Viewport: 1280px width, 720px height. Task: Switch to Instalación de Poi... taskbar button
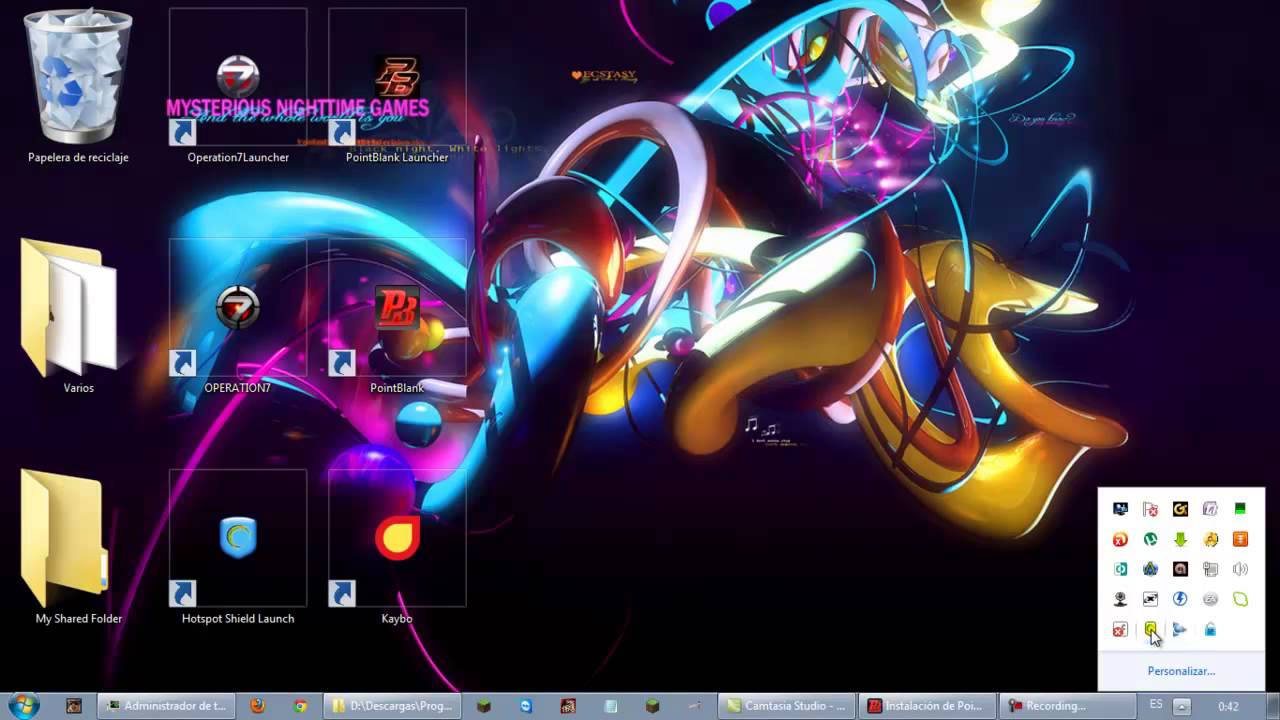pyautogui.click(x=929, y=706)
